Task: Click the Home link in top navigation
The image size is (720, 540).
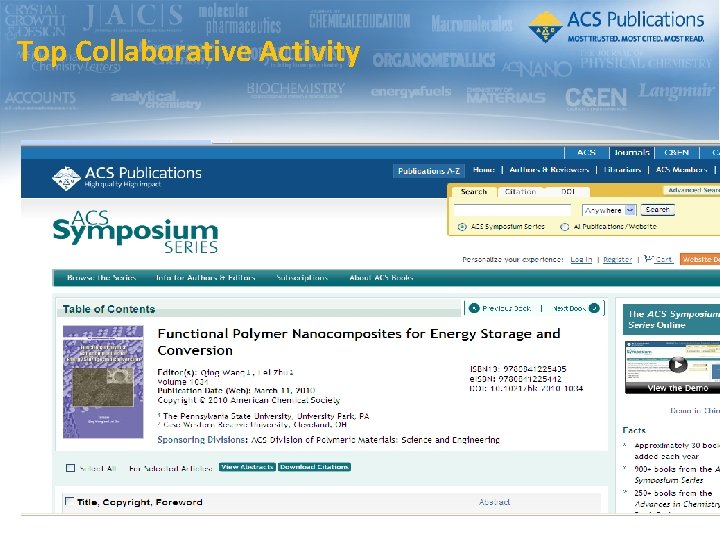Action: [x=484, y=170]
